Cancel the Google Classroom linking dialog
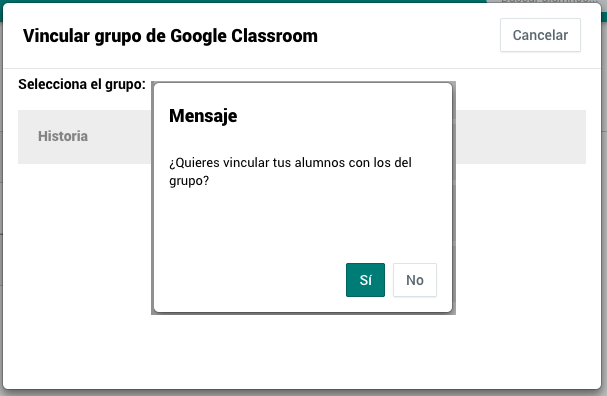The height and width of the screenshot is (396, 607). click(540, 35)
